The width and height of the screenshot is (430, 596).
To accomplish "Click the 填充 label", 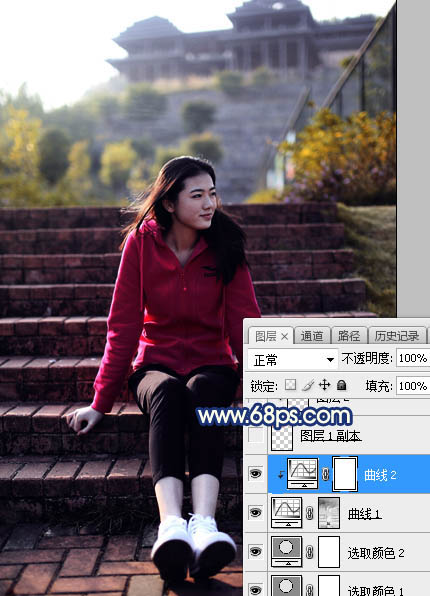I will pos(379,386).
